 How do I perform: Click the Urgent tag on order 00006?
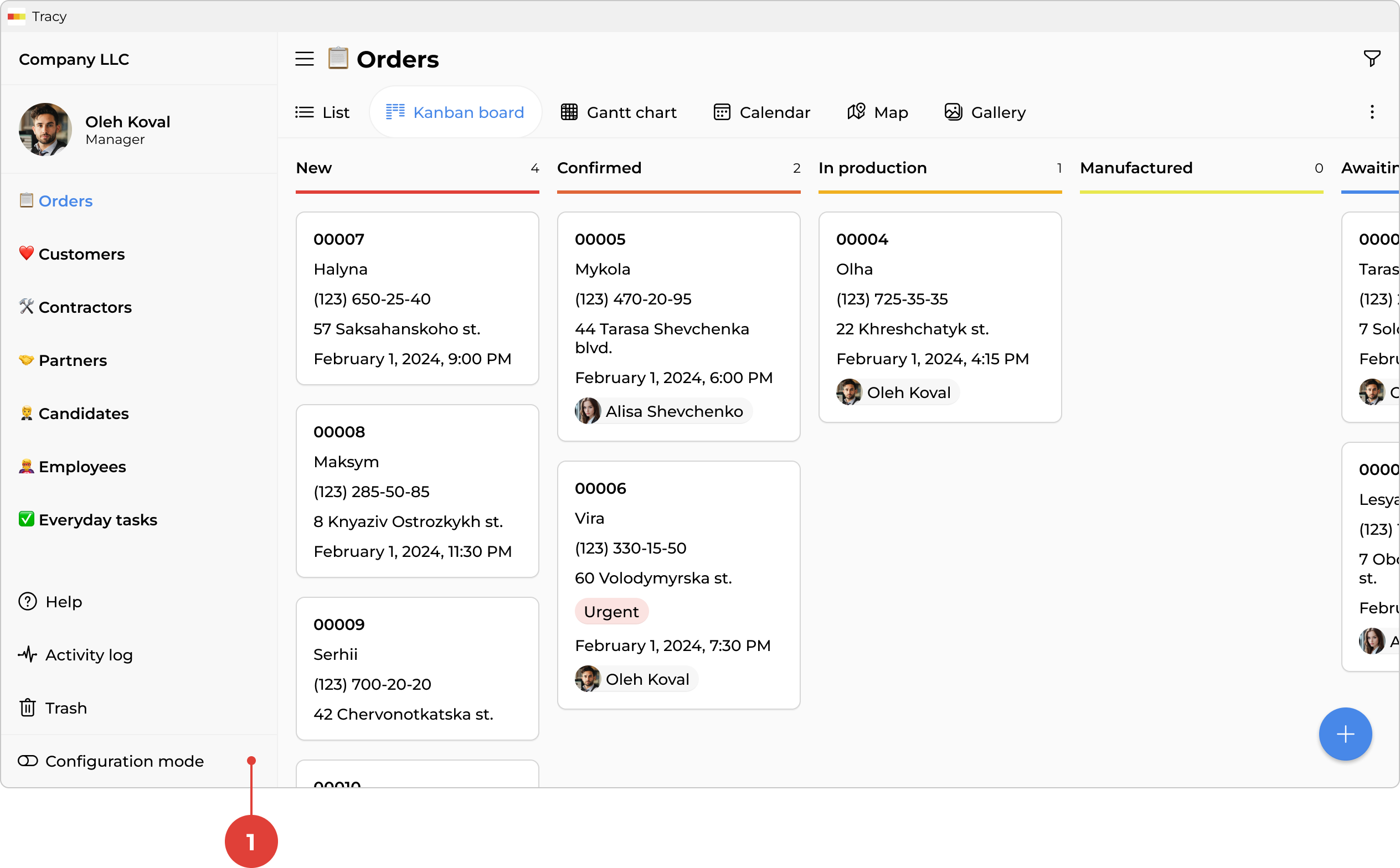[x=611, y=611]
